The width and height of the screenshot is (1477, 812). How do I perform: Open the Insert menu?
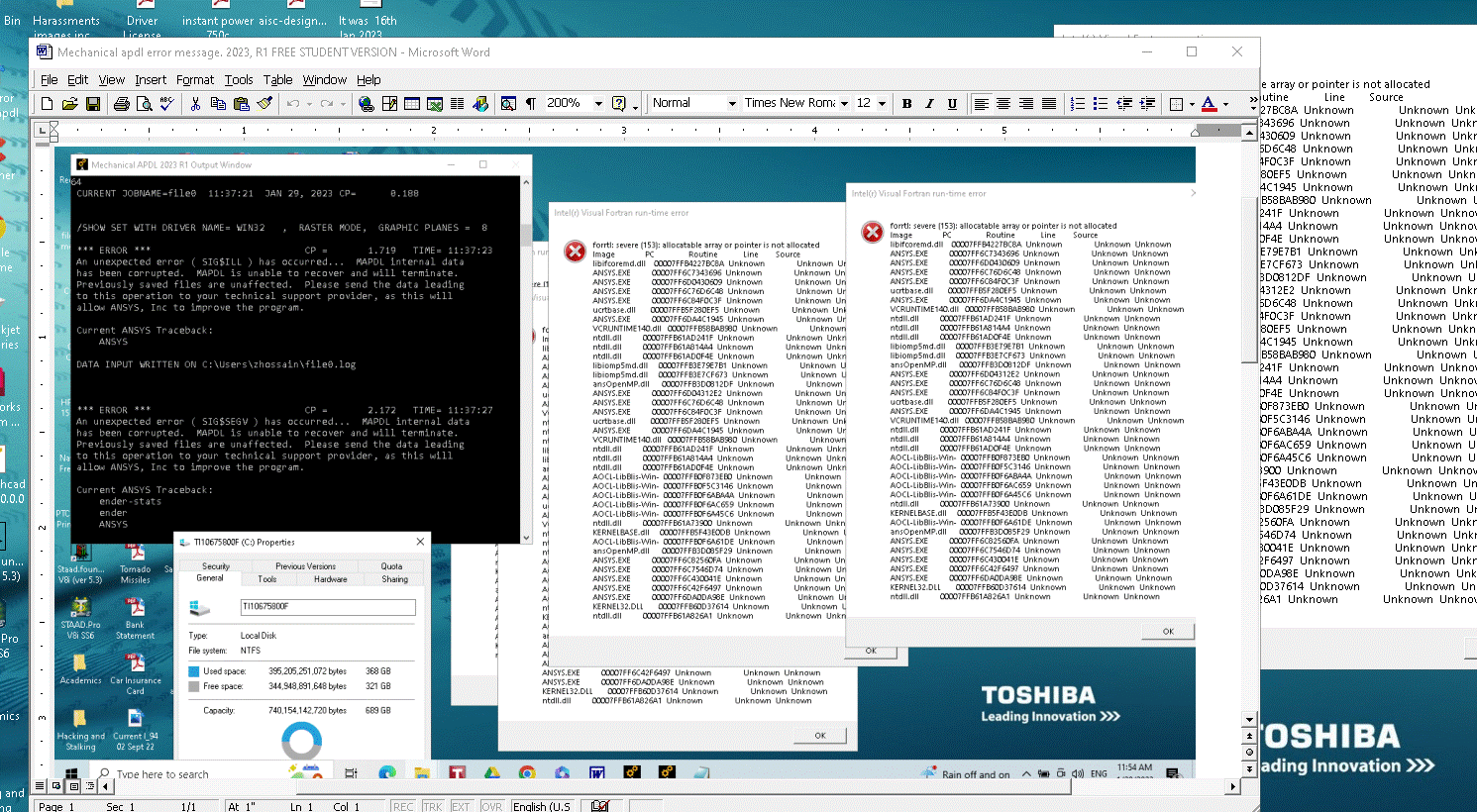pyautogui.click(x=151, y=79)
